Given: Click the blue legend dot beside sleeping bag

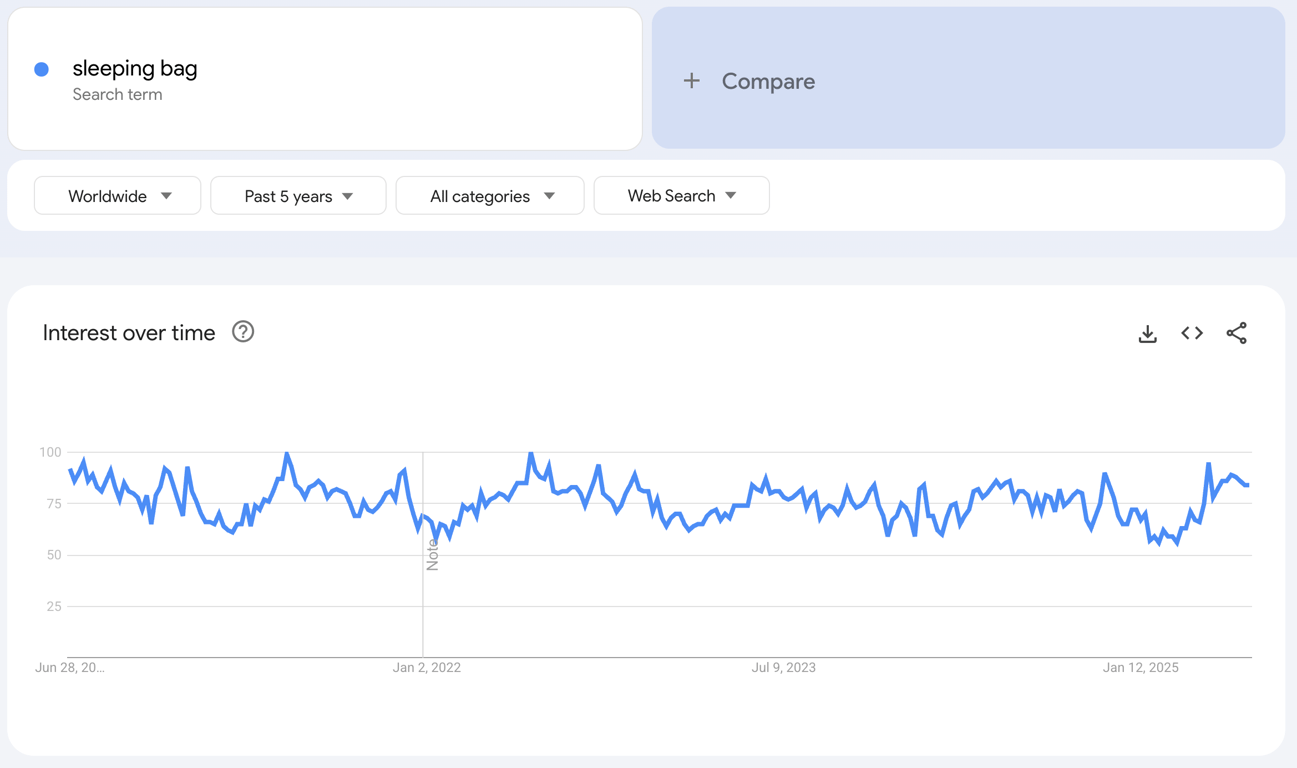Looking at the screenshot, I should [x=41, y=68].
